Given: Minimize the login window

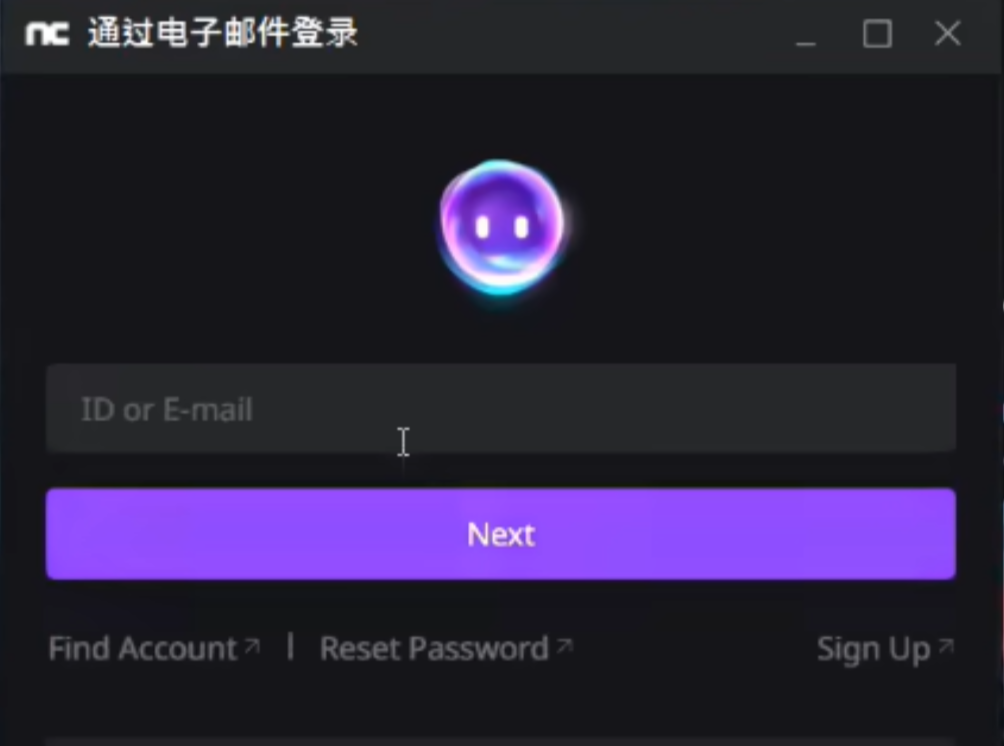Looking at the screenshot, I should 806,34.
